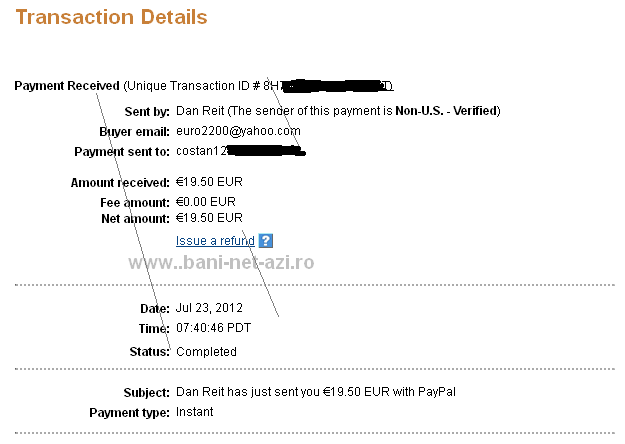Click the Payment sent to address value

point(239,151)
